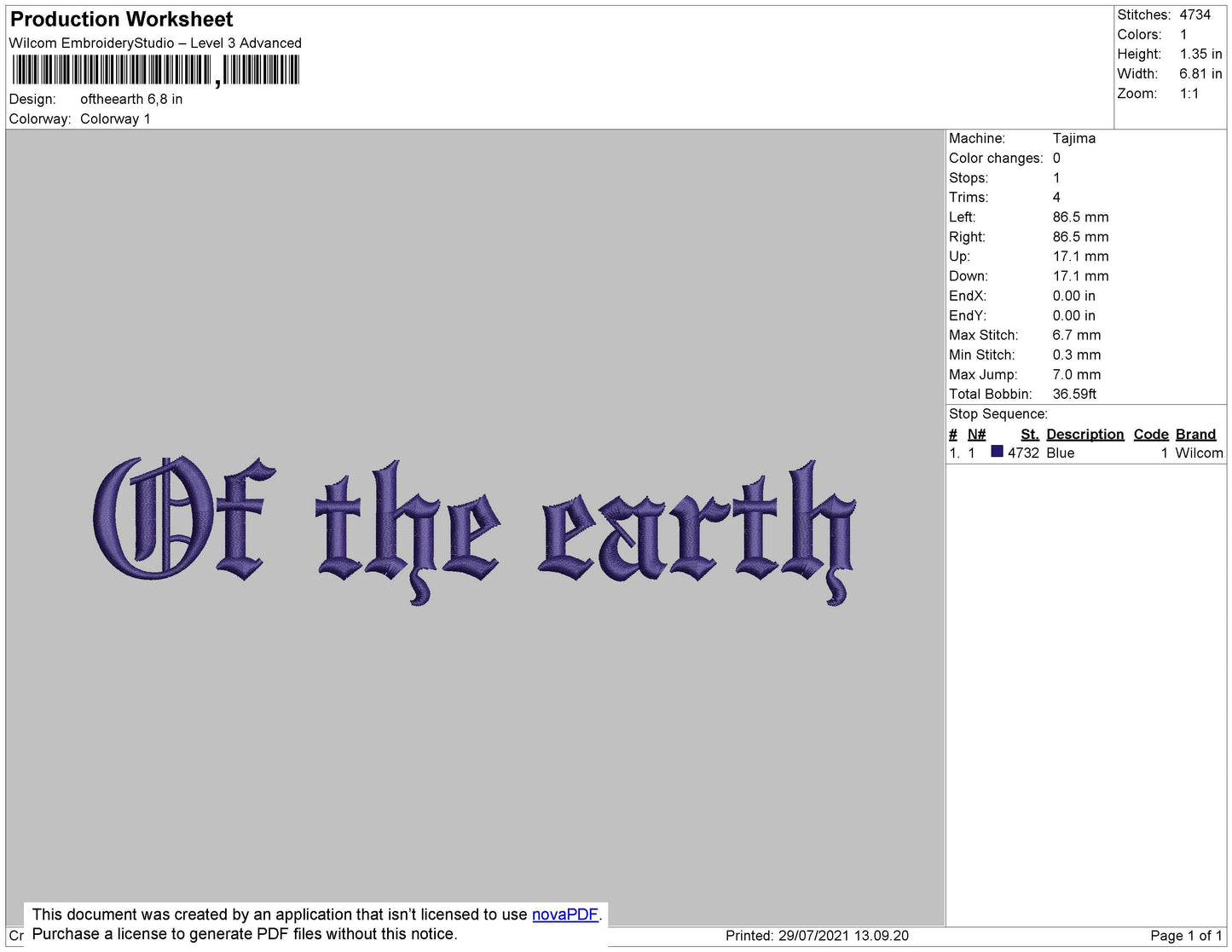Select the Total Bobbin value '36.59ft'
Viewport: 1232px width, 952px height.
(1074, 394)
